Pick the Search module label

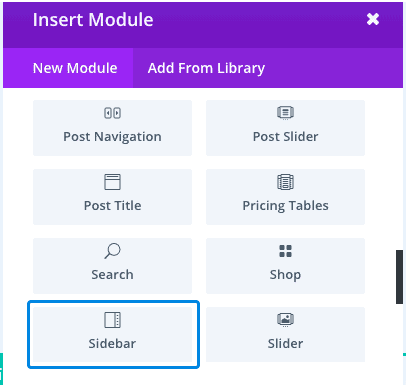pos(112,275)
